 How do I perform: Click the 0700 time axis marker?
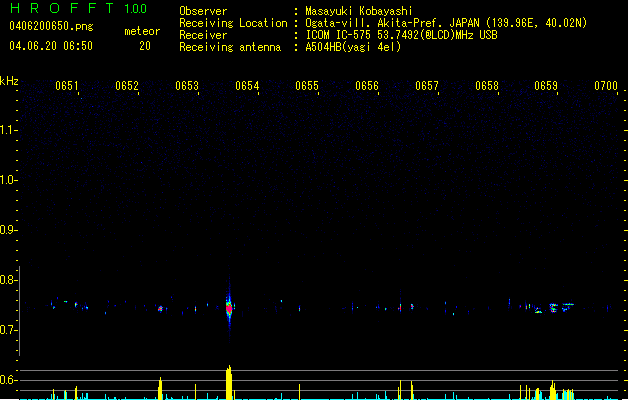[606, 86]
